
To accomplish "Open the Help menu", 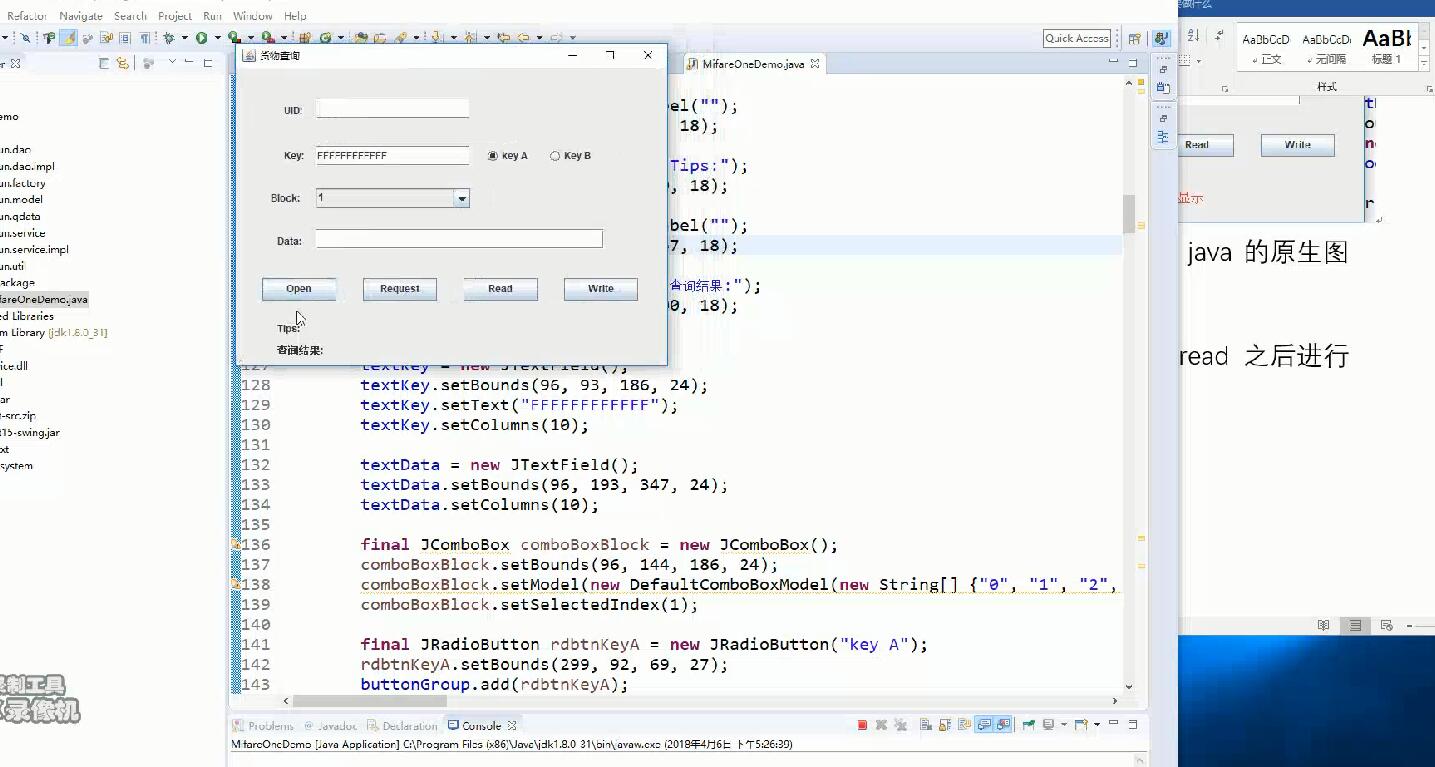I will 295,16.
